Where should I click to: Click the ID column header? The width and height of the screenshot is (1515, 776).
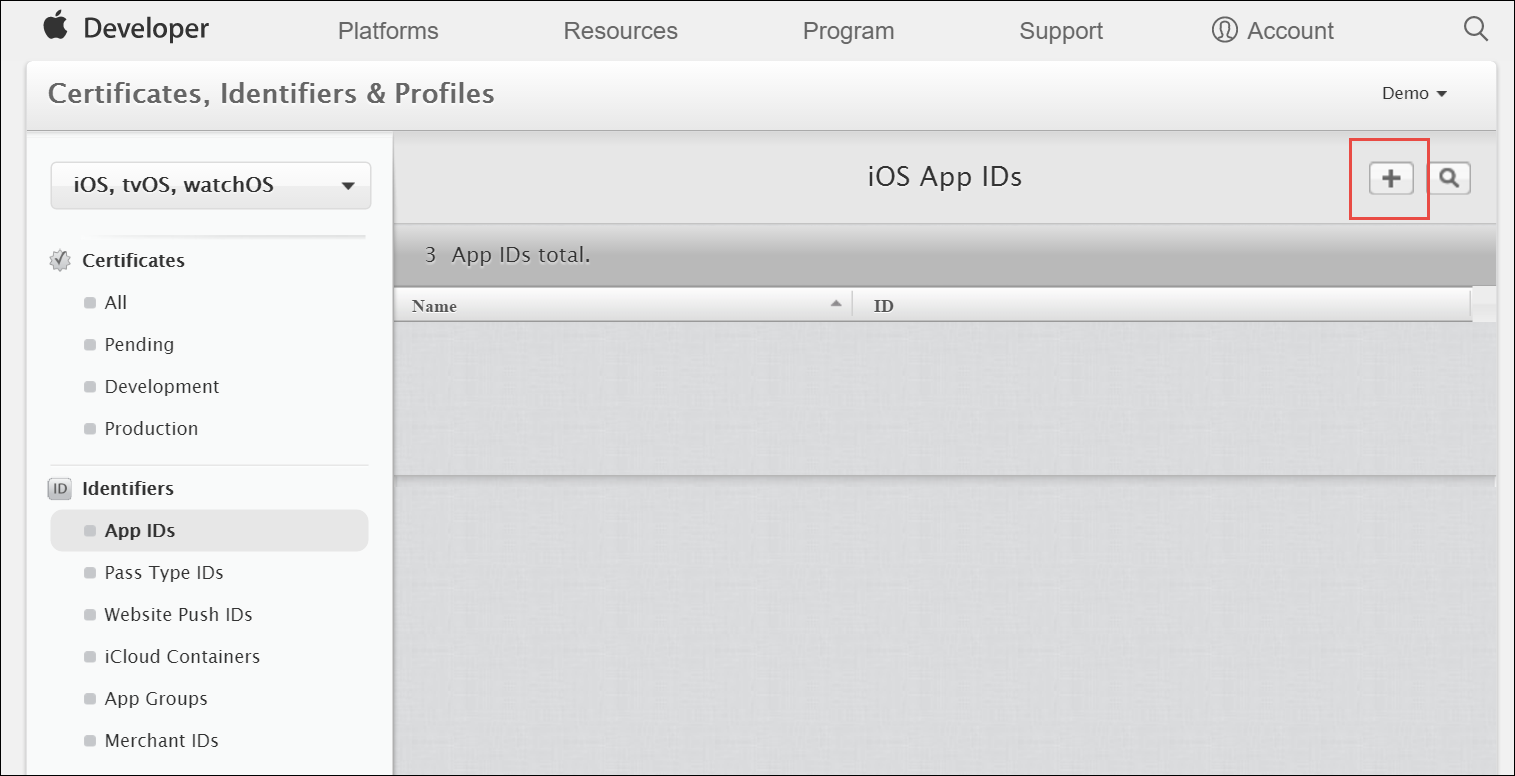883,305
